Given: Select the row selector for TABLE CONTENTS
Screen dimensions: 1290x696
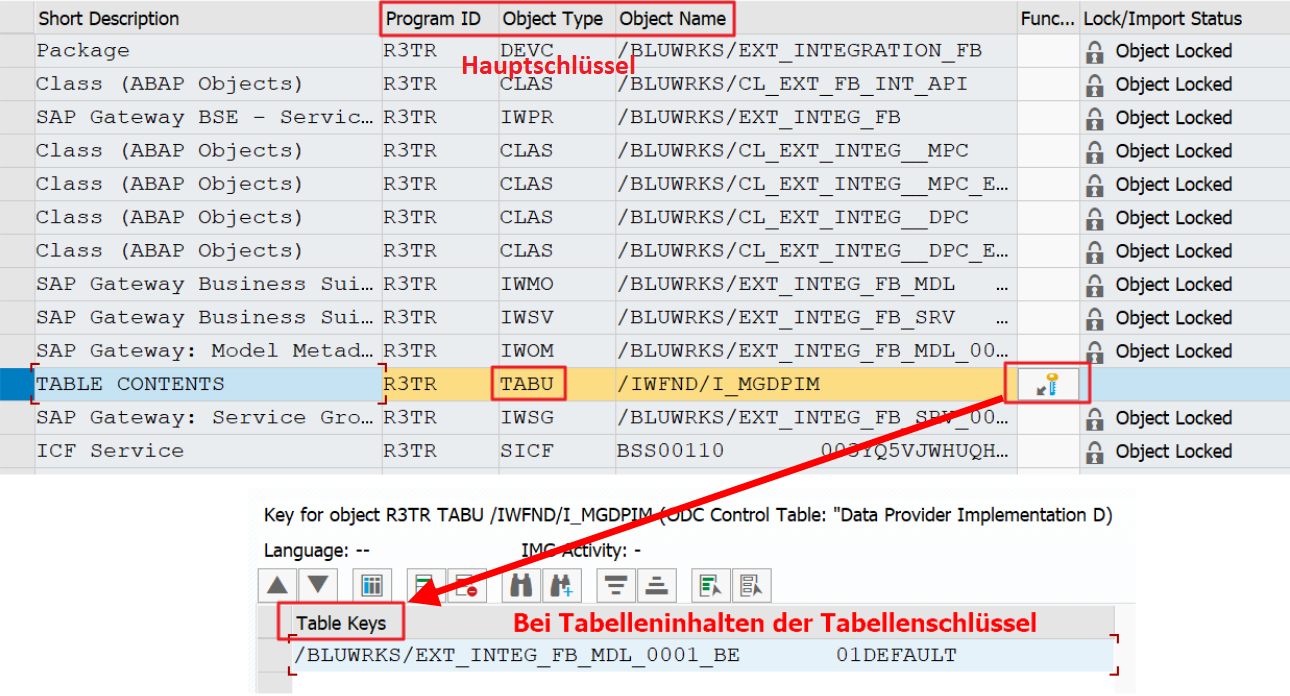Looking at the screenshot, I should click(x=16, y=385).
